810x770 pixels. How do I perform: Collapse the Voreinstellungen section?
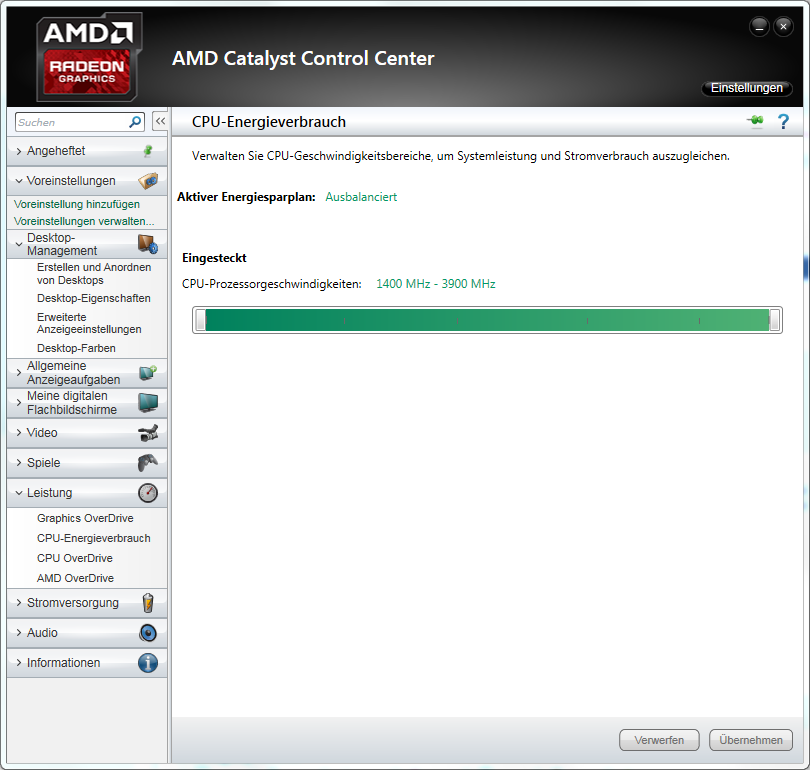coord(19,181)
